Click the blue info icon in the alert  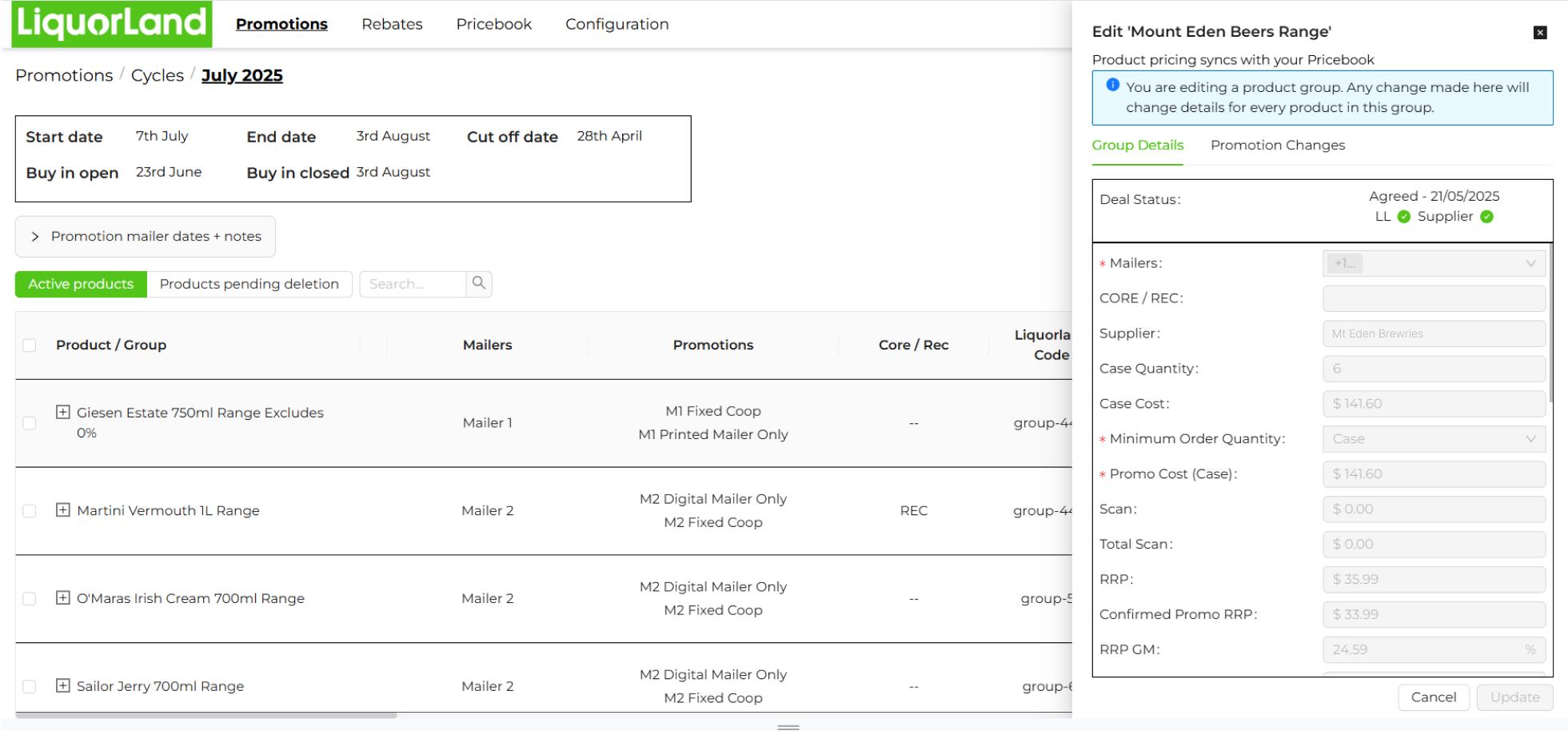(x=1112, y=86)
